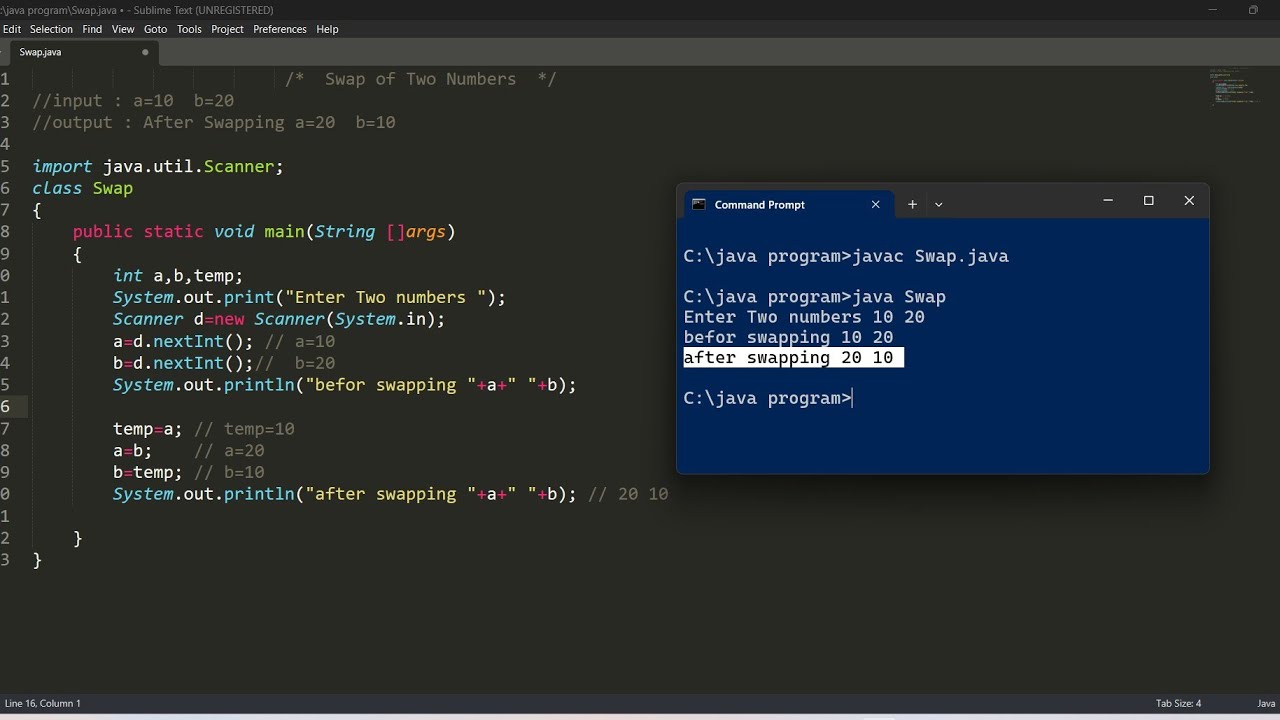Click highlighted "after swapping 20 10" terminal line
Screen dimensions: 1280x720
point(794,358)
